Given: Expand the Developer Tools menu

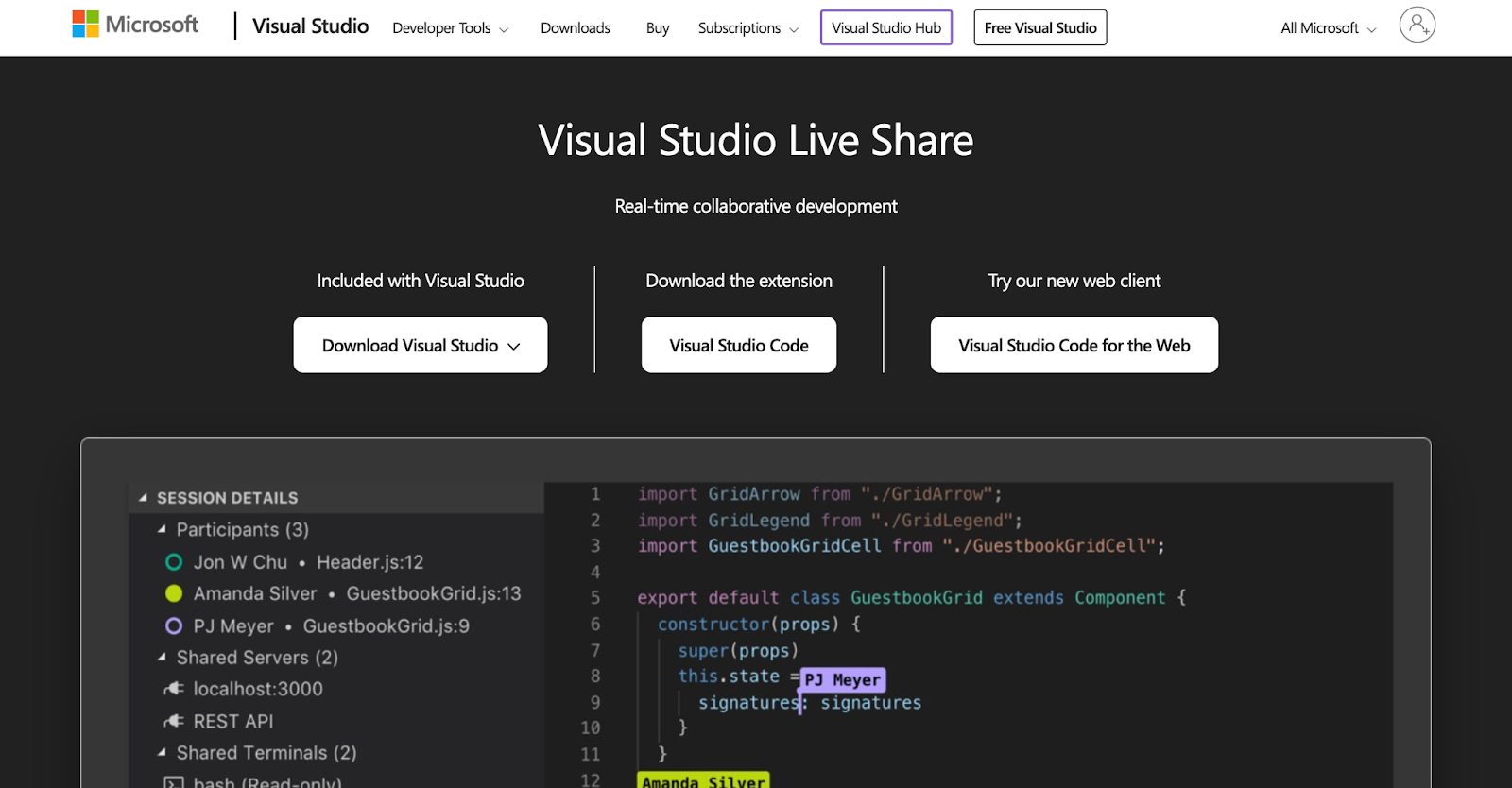Looking at the screenshot, I should coord(450,28).
